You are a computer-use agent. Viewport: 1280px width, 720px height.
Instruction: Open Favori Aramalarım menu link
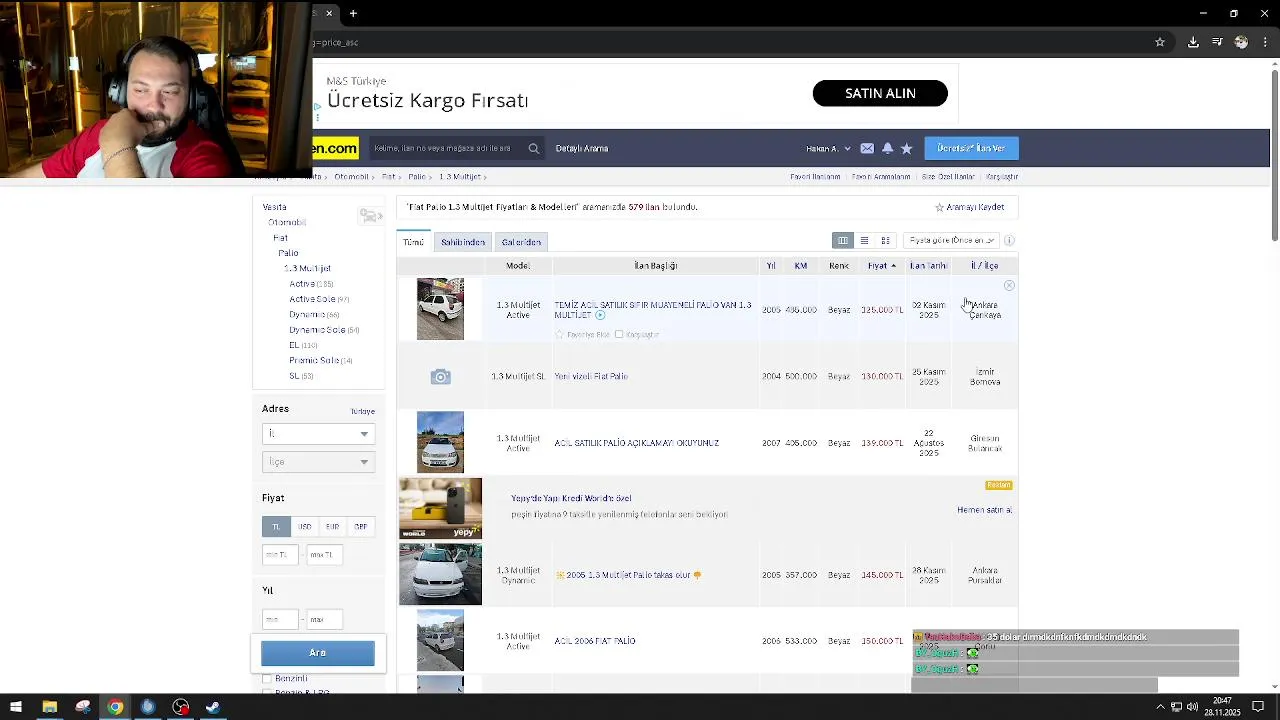pos(881,177)
